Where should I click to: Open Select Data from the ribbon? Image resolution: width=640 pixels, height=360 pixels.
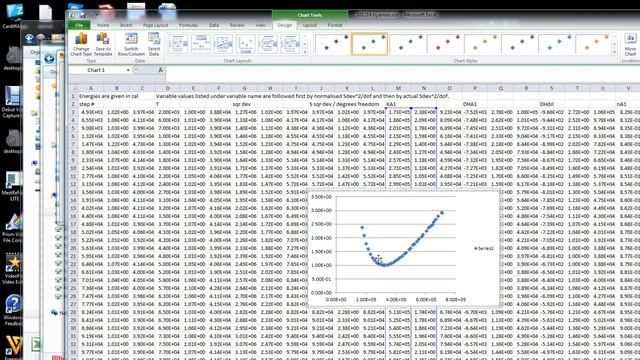point(154,44)
